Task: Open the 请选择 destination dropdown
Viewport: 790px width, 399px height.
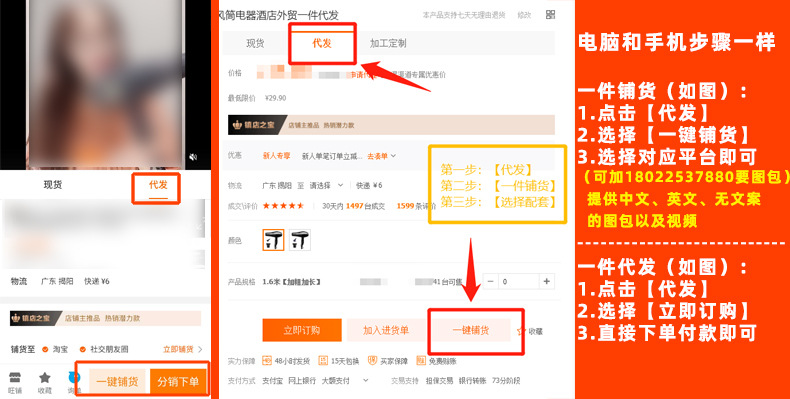Action: click(326, 185)
